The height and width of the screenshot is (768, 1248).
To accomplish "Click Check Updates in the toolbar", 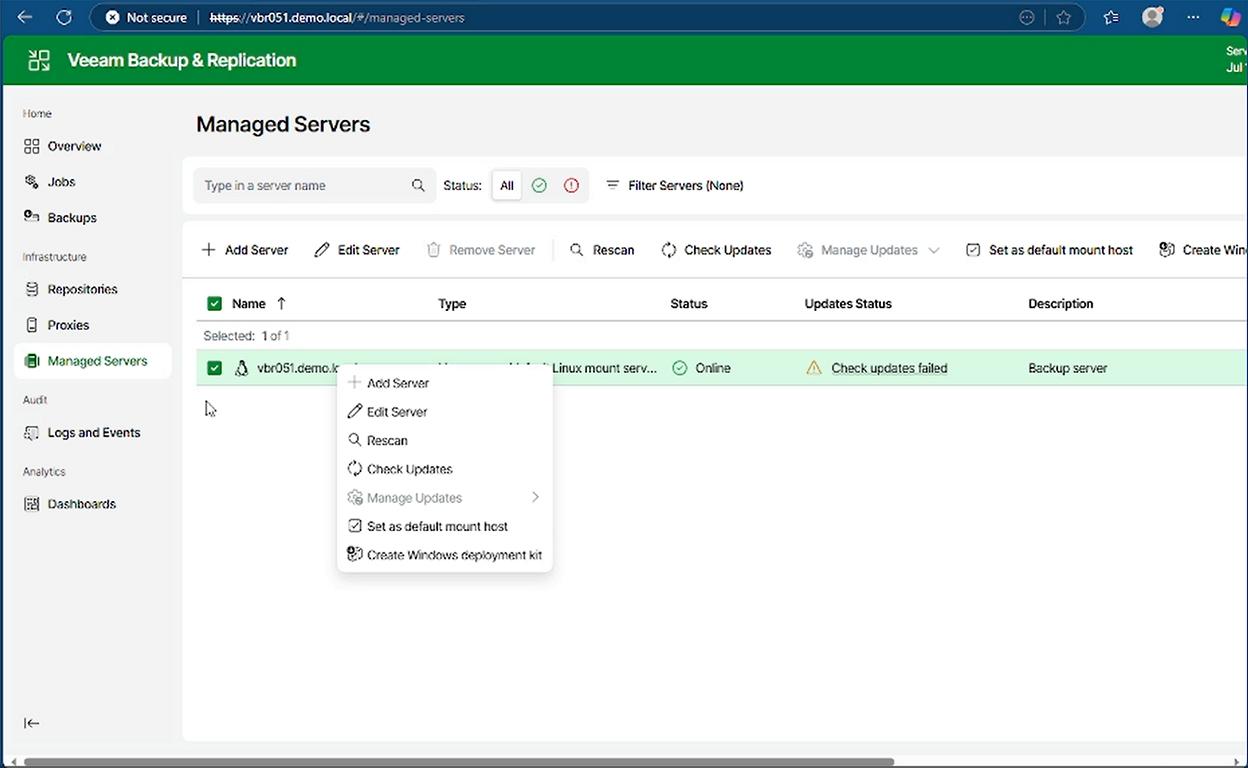I will [x=716, y=250].
